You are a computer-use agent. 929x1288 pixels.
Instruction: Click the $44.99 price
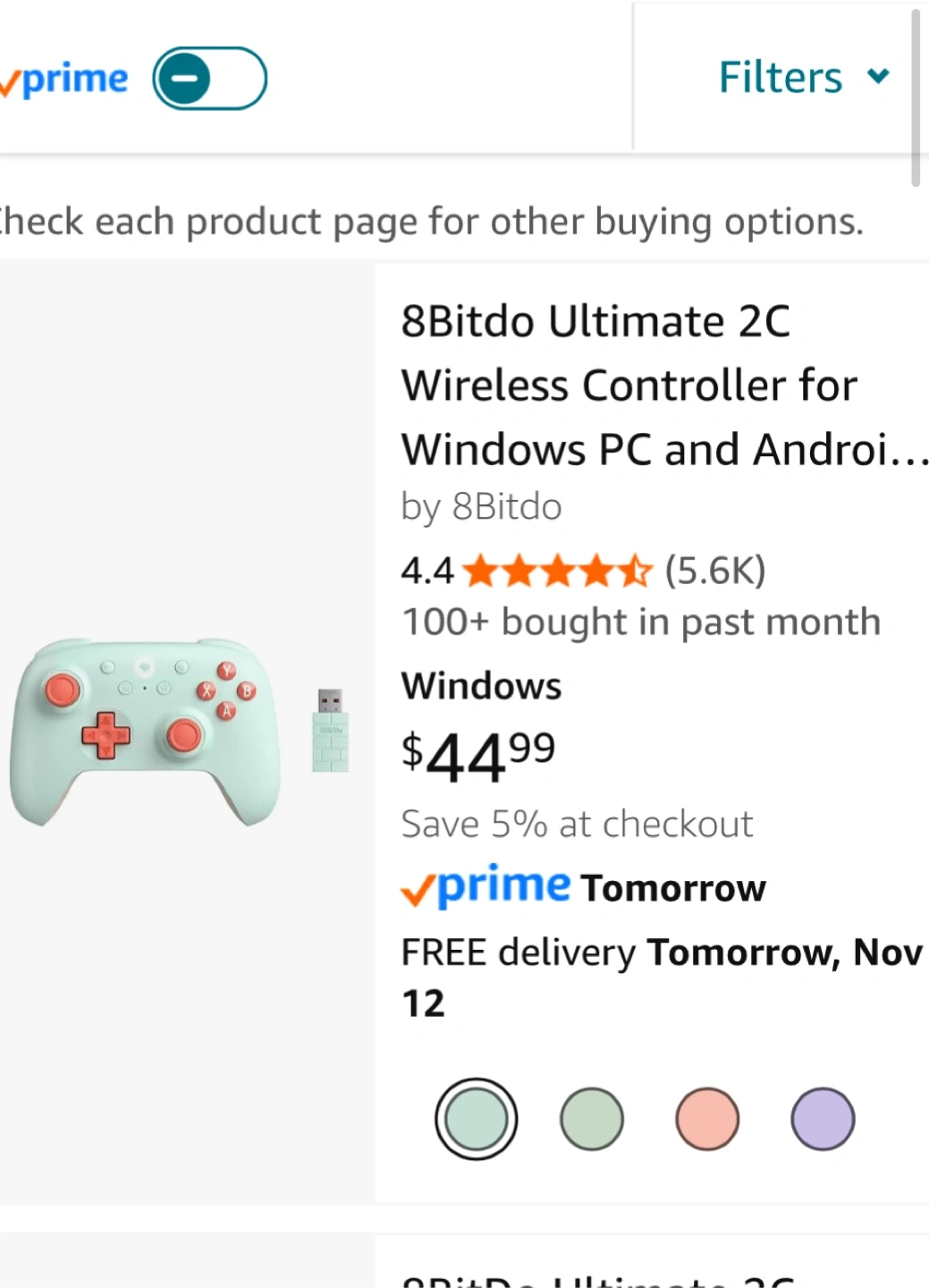pyautogui.click(x=478, y=756)
